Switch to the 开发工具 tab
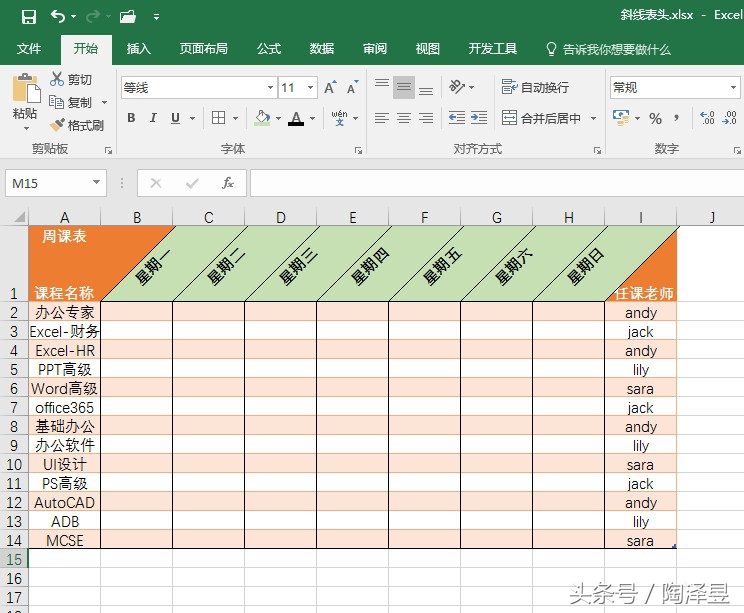The height and width of the screenshot is (613, 744). [x=493, y=49]
